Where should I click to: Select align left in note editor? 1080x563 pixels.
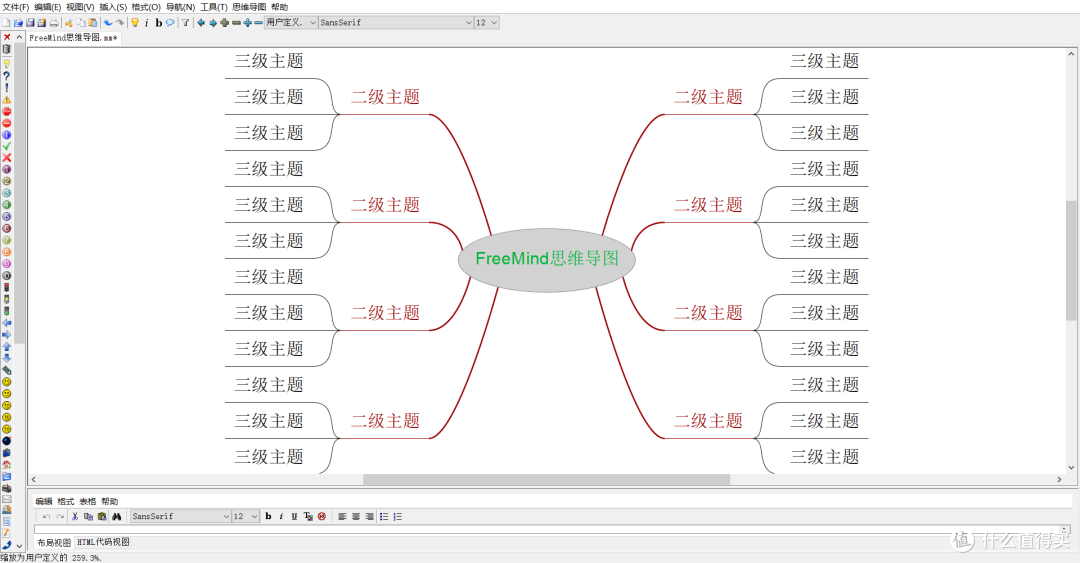342,516
